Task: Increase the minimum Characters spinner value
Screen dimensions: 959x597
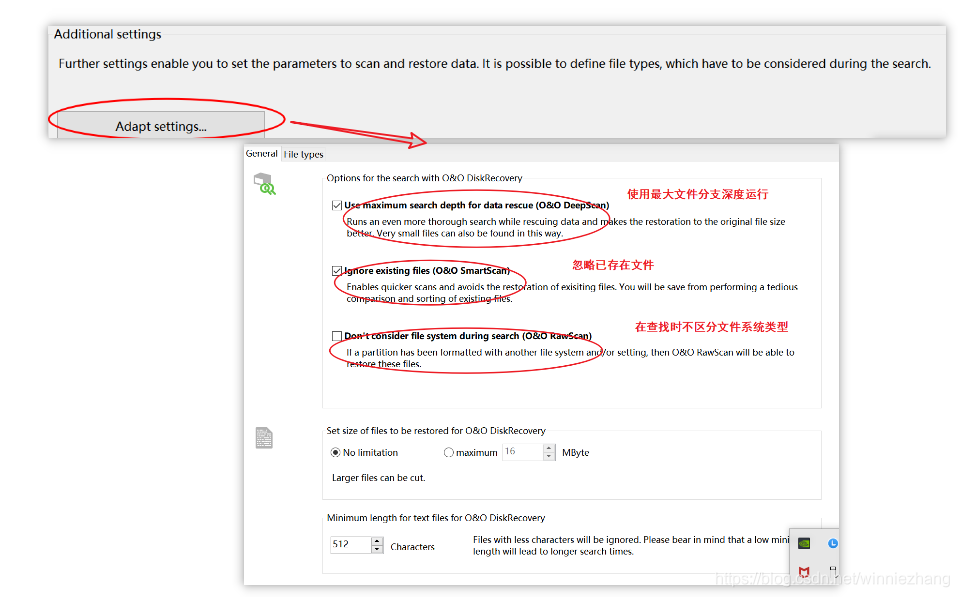Action: coord(377,540)
